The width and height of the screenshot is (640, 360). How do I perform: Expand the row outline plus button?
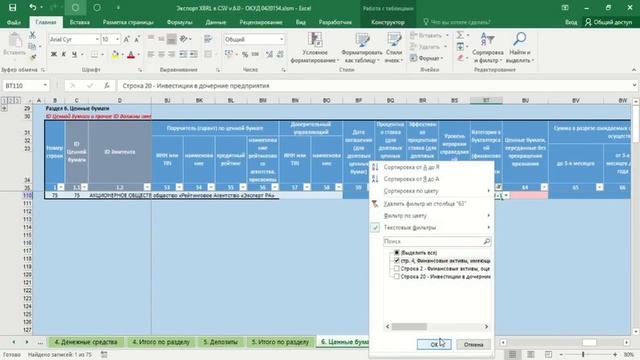(x=4, y=108)
